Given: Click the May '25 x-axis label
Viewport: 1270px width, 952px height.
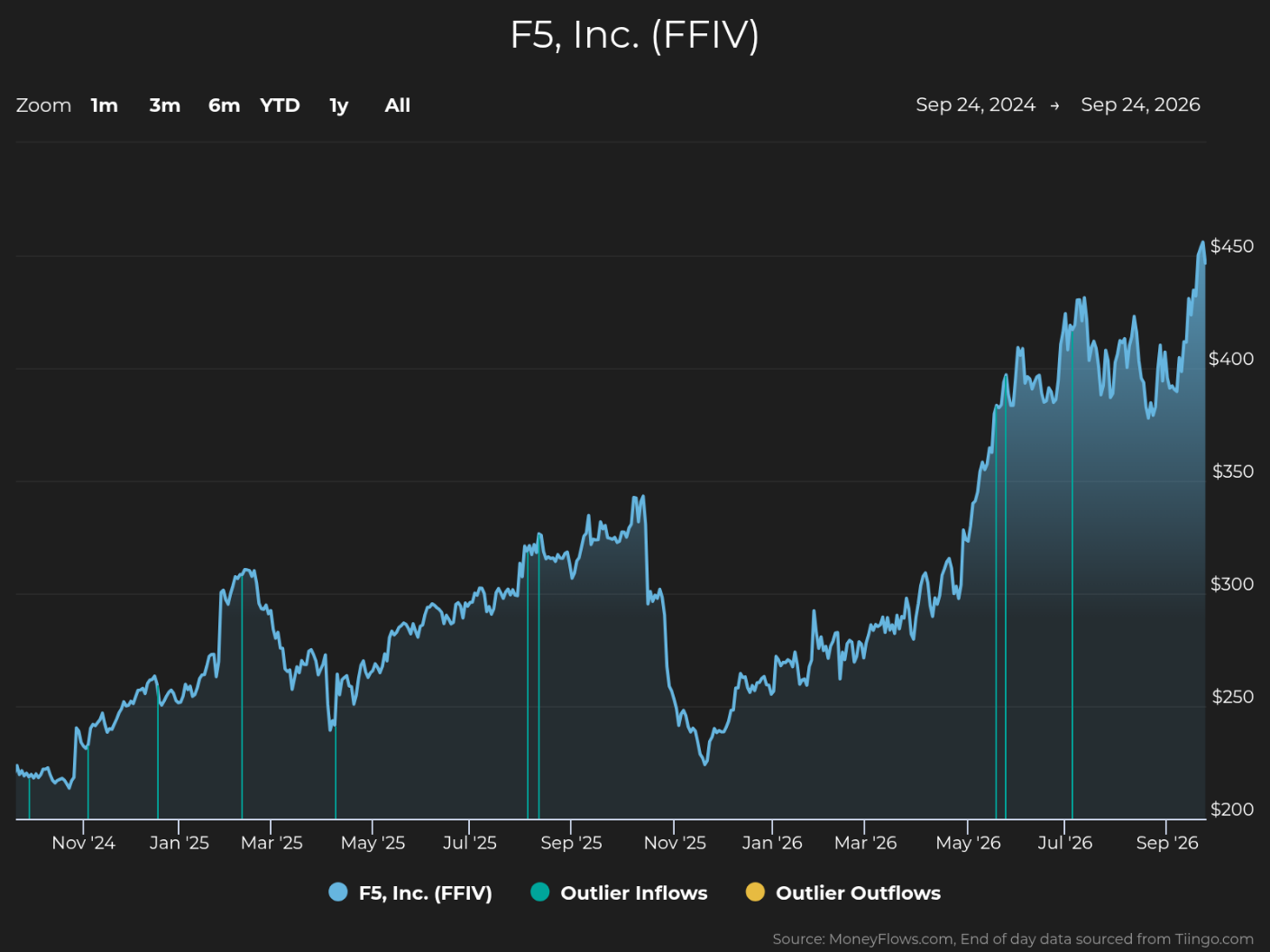Looking at the screenshot, I should [x=373, y=843].
